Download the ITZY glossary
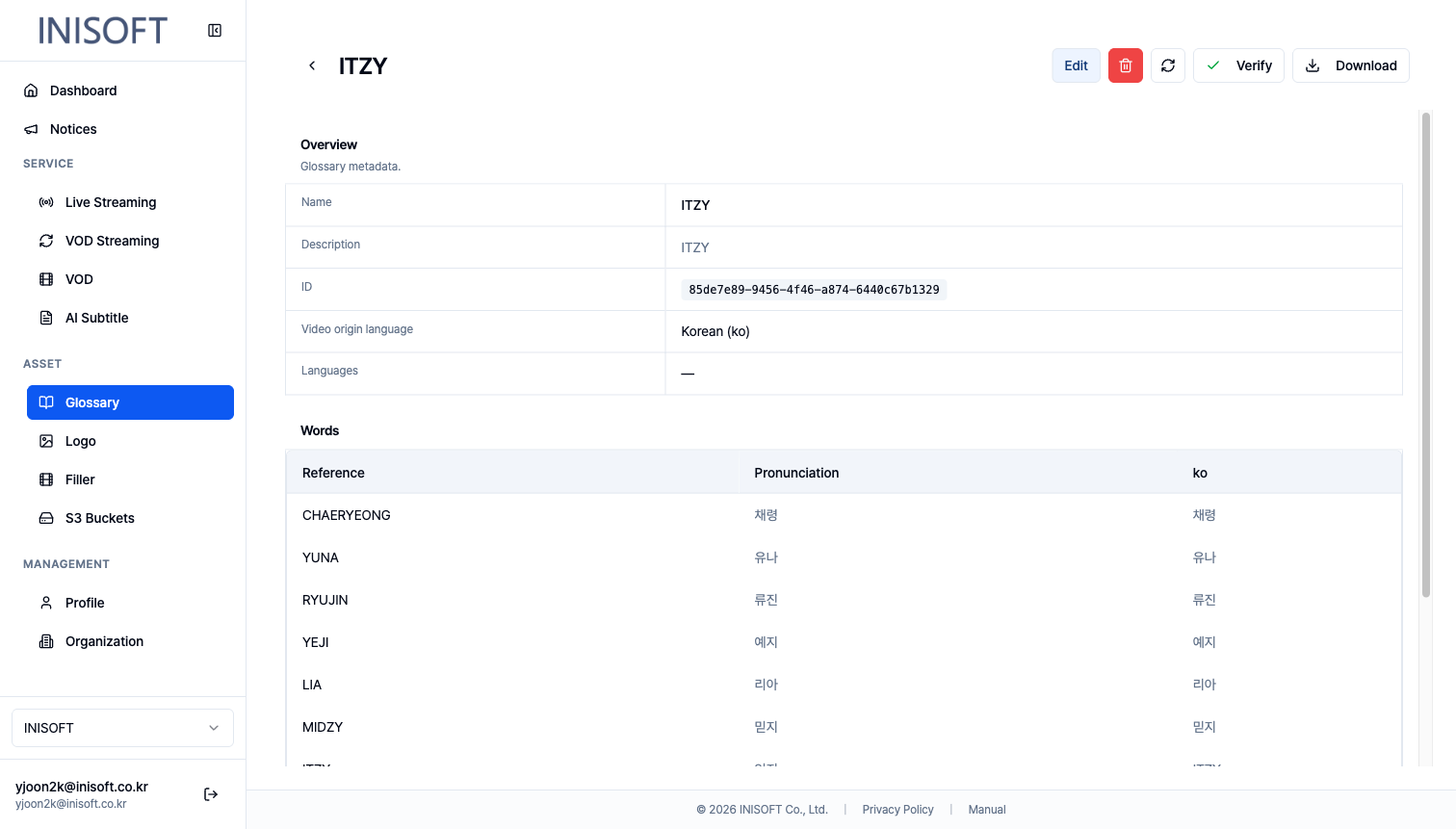Screen dimensions: 1456x829 tap(1350, 65)
